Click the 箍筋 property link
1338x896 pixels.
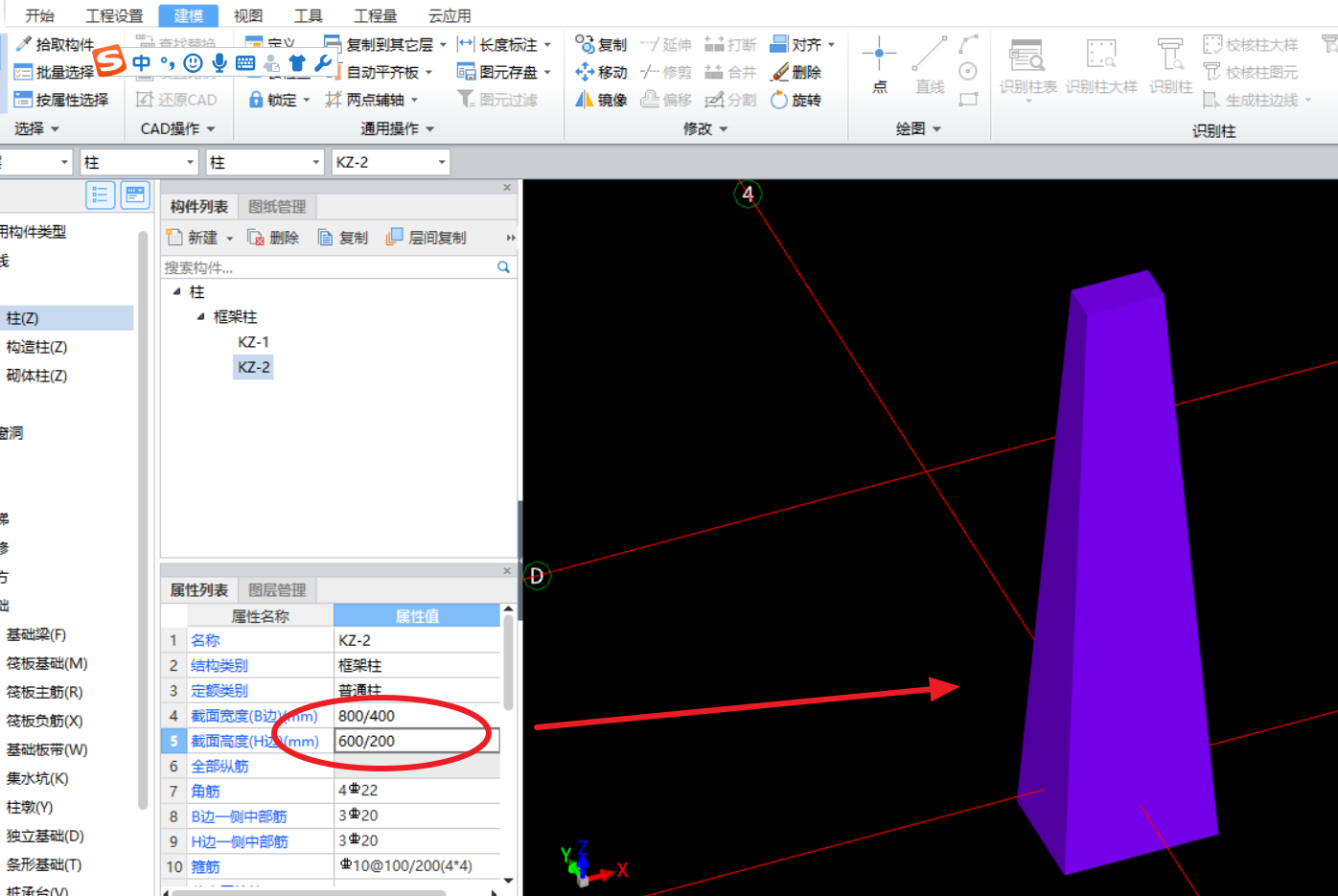pyautogui.click(x=205, y=866)
